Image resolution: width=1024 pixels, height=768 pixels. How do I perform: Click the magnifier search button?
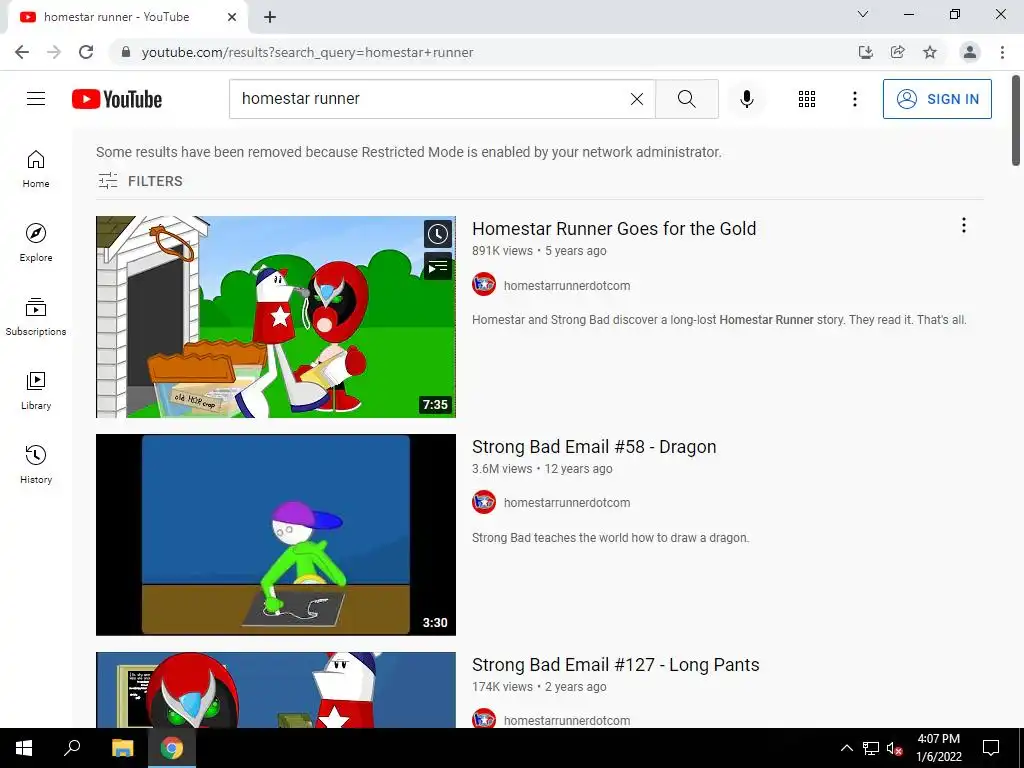(686, 99)
